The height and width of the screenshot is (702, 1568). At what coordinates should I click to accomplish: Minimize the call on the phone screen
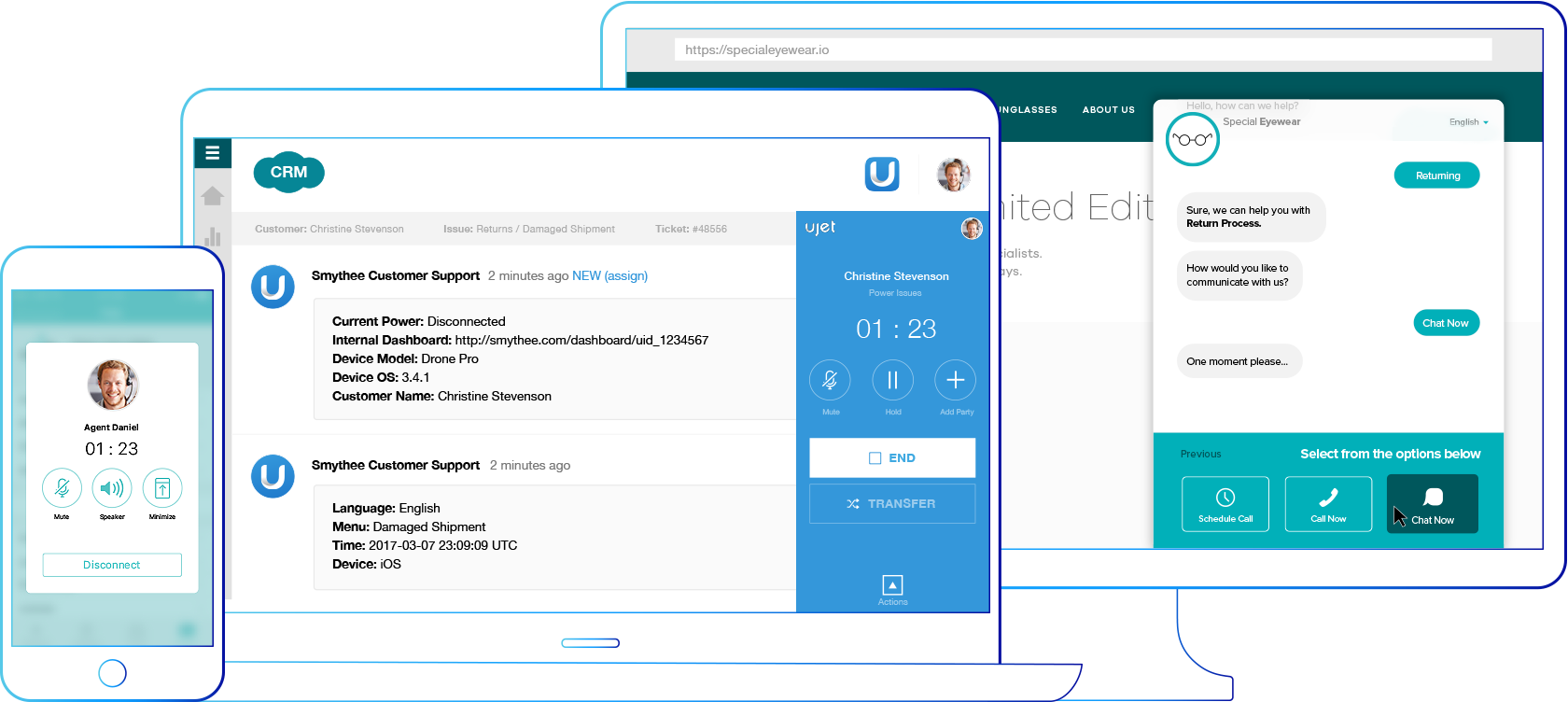tap(162, 488)
